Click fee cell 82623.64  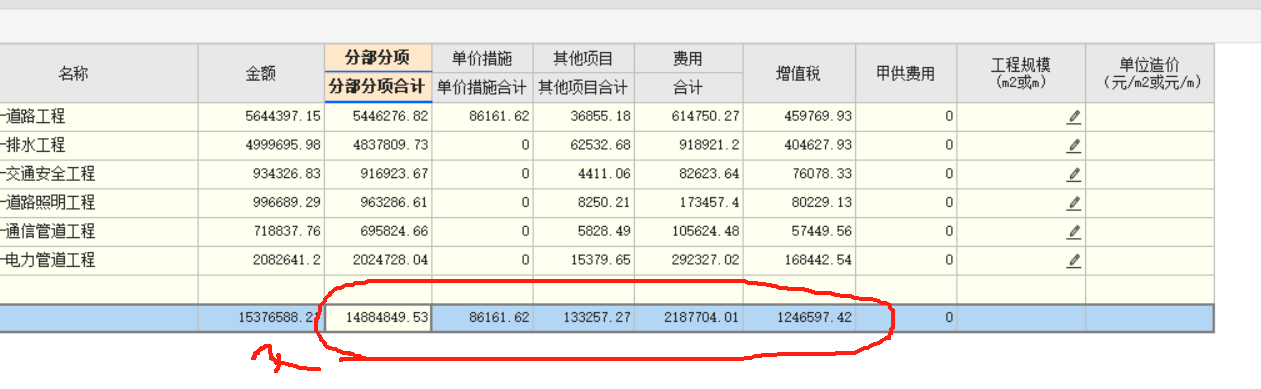689,175
